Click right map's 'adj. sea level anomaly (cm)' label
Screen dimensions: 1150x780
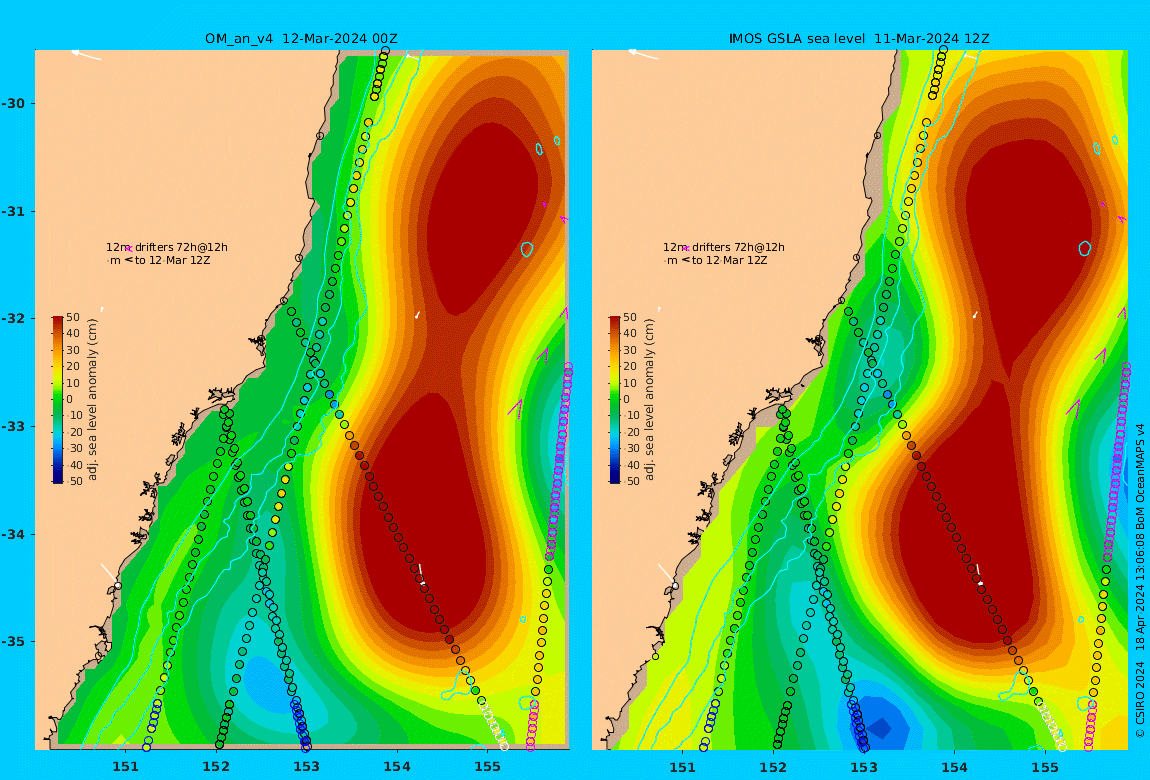click(650, 400)
